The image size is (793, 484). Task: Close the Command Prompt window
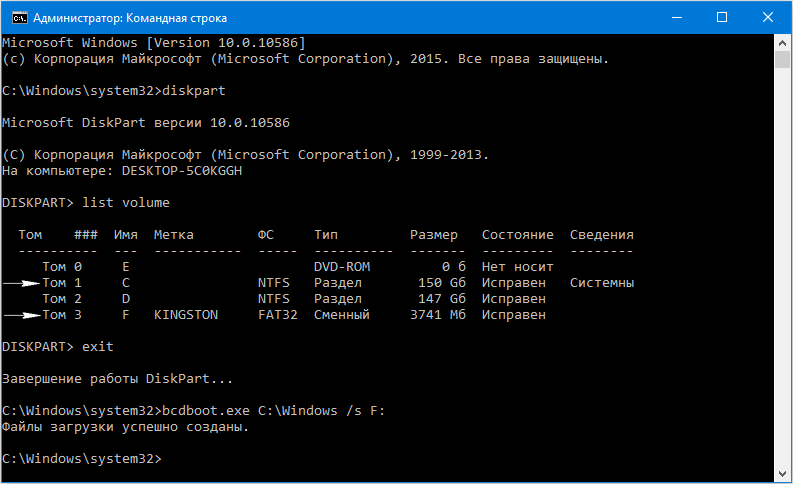click(x=767, y=17)
